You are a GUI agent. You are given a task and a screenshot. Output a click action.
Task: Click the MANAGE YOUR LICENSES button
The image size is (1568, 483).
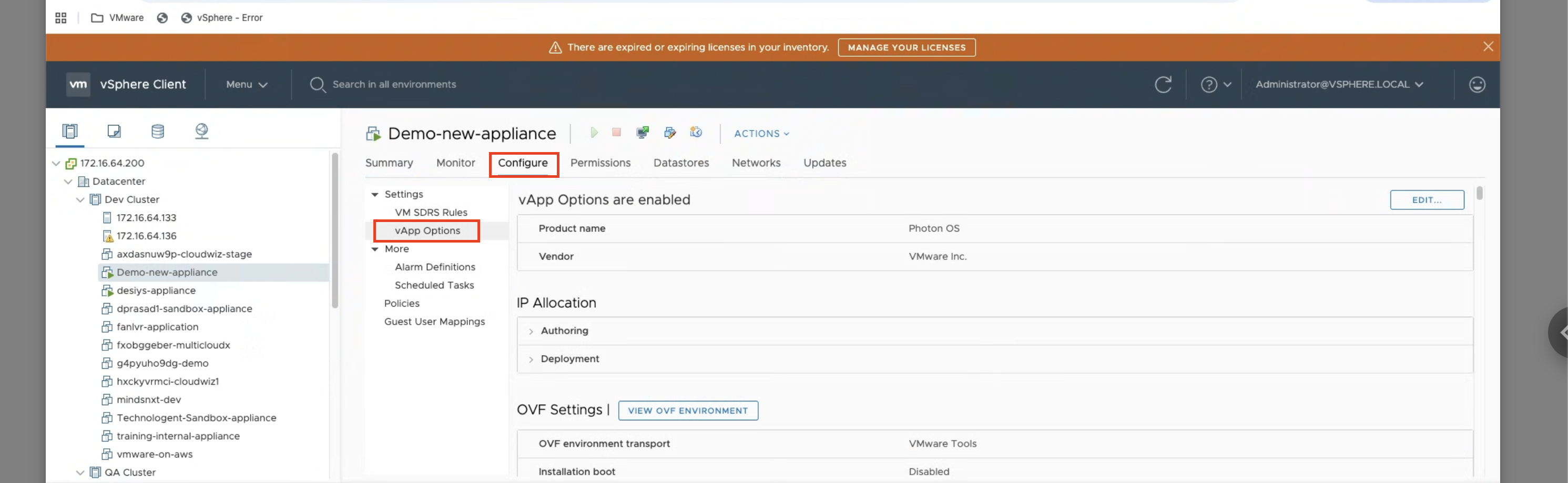[907, 47]
